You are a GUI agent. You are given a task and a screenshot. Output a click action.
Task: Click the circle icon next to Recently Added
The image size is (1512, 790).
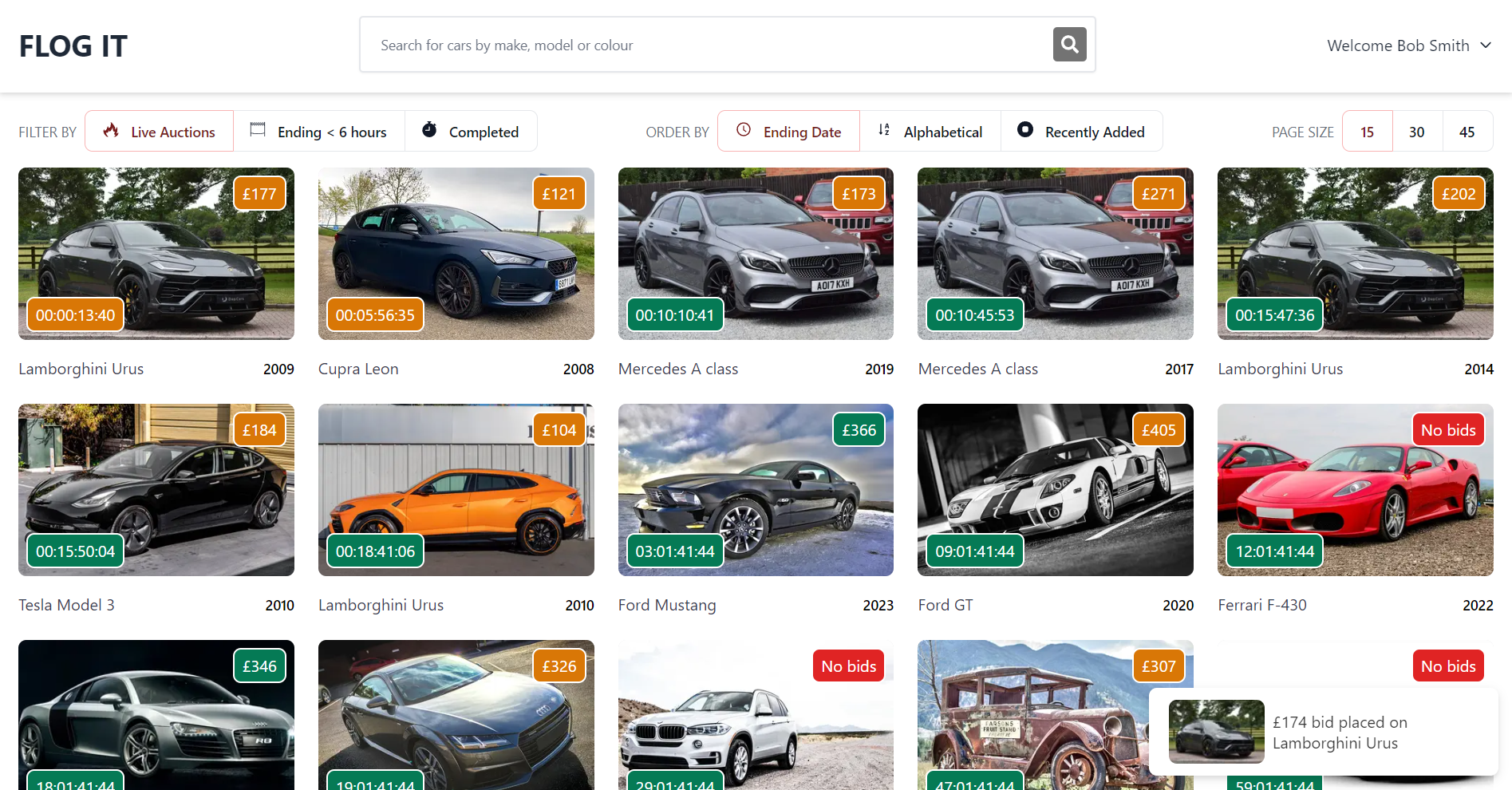[x=1025, y=129]
